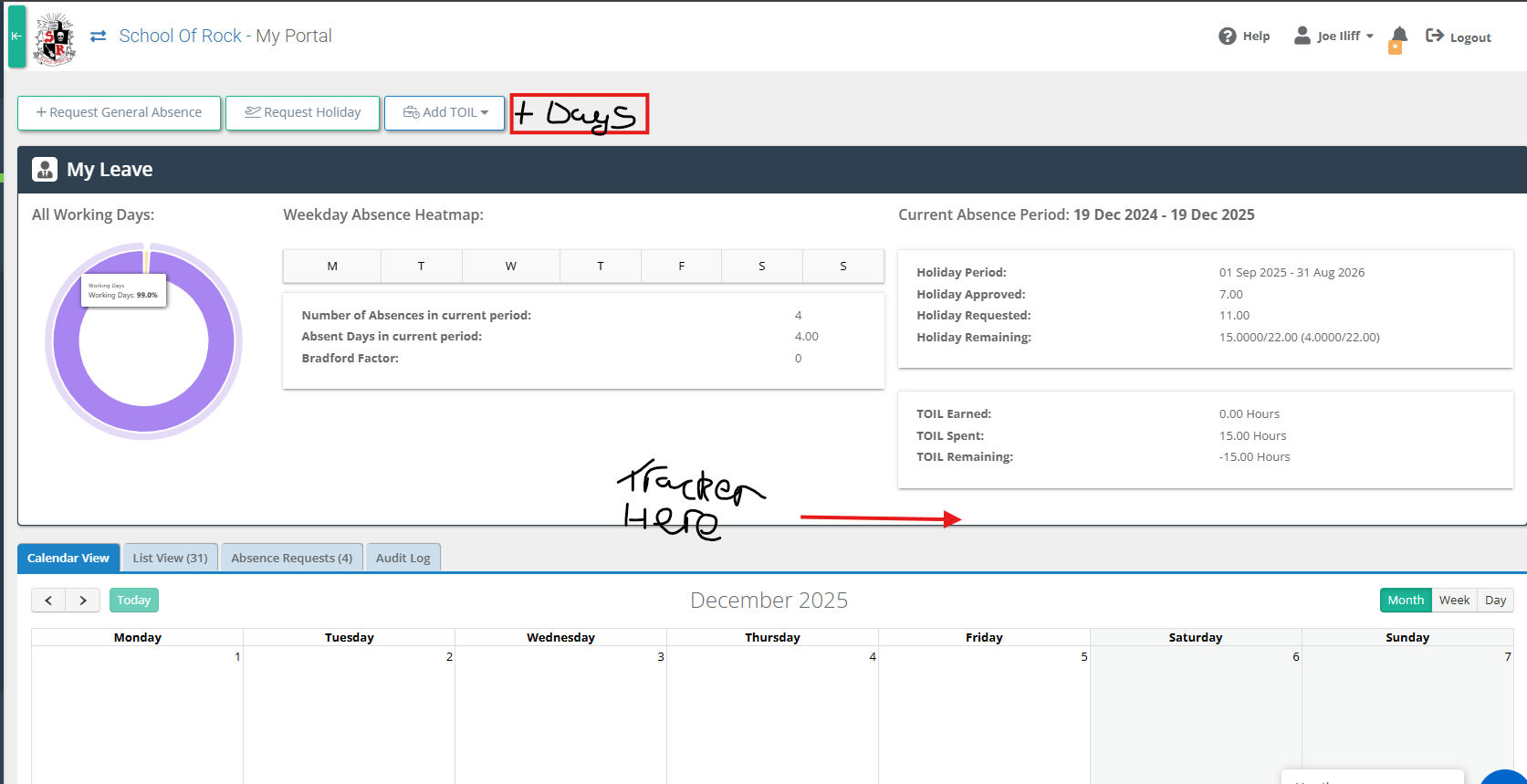Viewport: 1527px width, 784px height.
Task: Collapse the green sidebar toggle arrow
Action: pyautogui.click(x=16, y=37)
